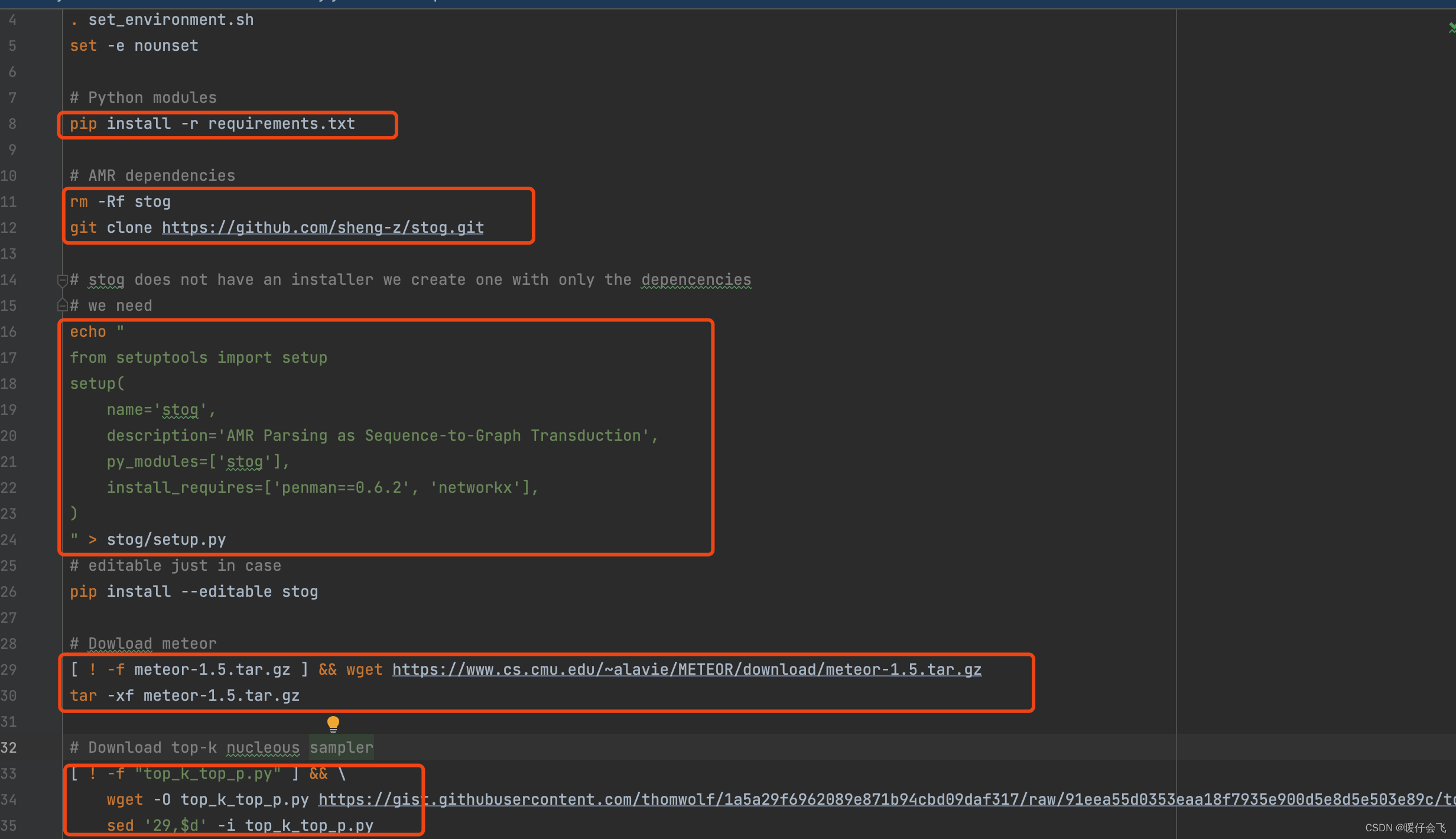Click 'tar -xf meteor-1.5.tar.gz' line

[185, 695]
